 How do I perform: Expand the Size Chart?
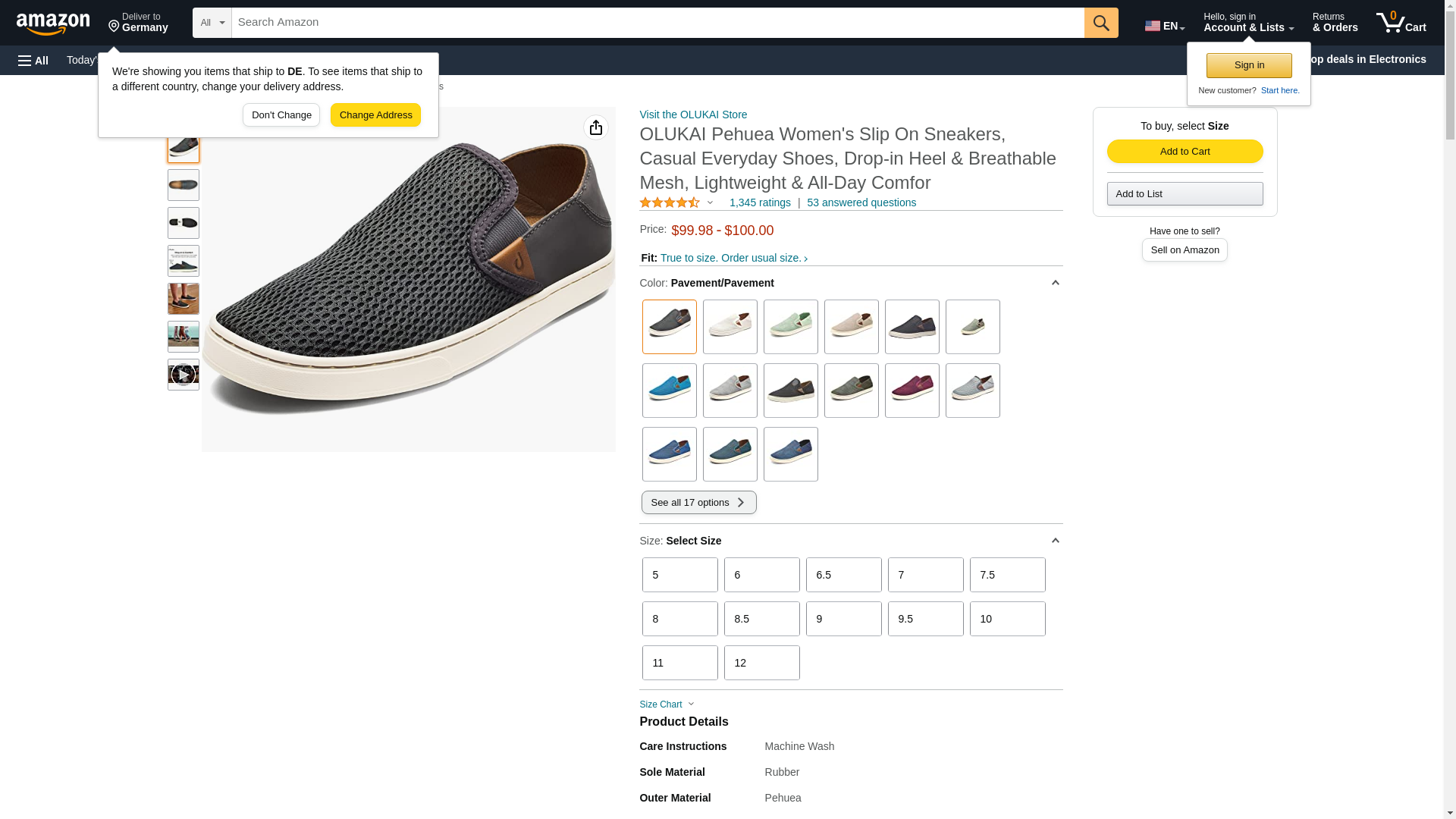point(667,704)
